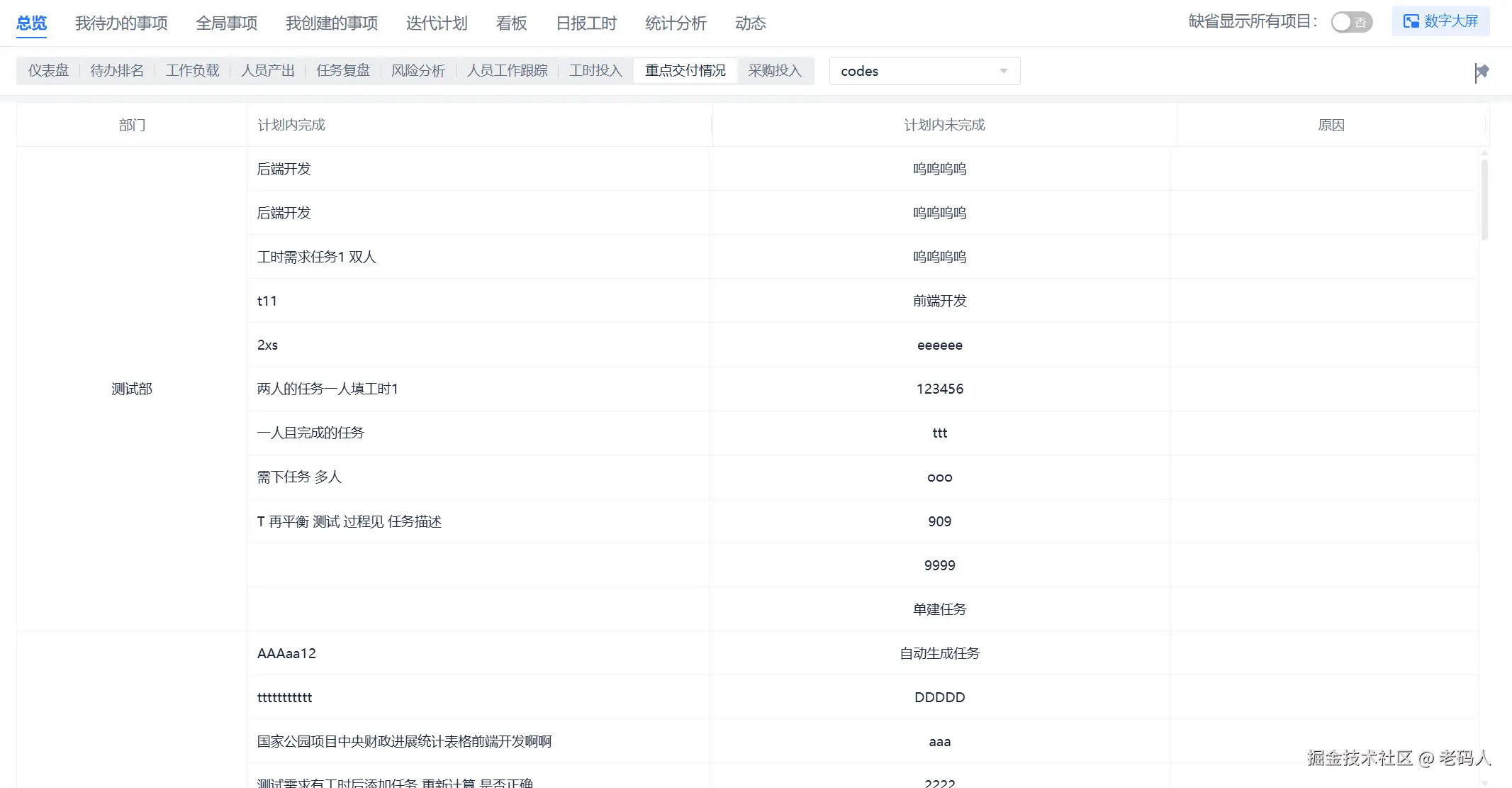
Task: Click the 工时投入 sub-tab
Action: [595, 70]
